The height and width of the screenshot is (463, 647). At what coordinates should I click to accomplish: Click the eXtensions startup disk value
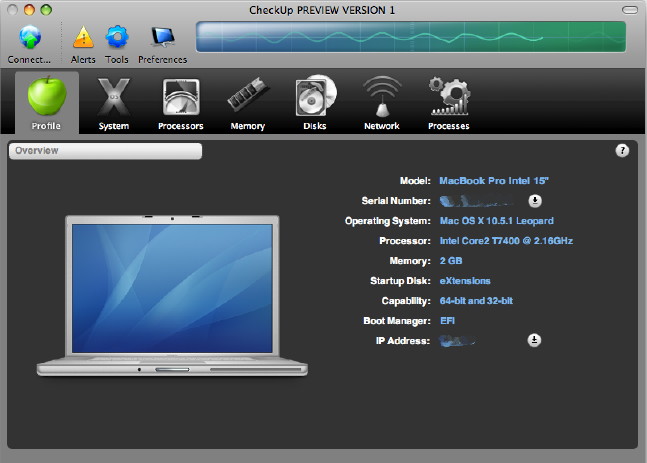[x=465, y=281]
